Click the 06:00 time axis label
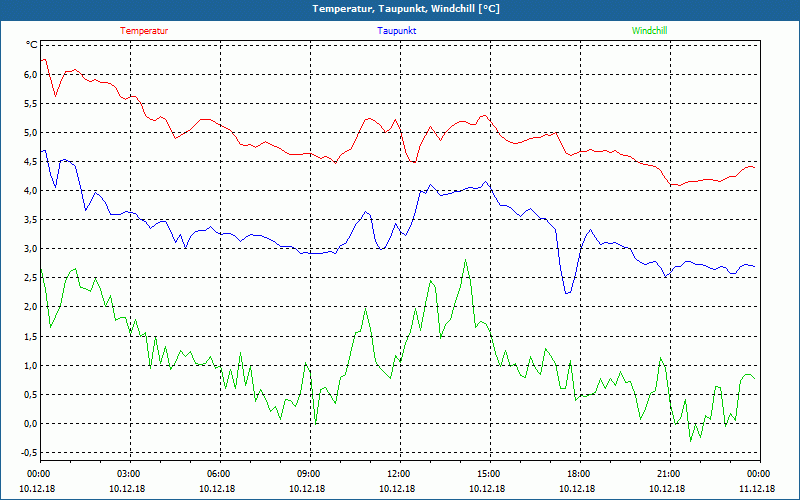 click(x=217, y=474)
